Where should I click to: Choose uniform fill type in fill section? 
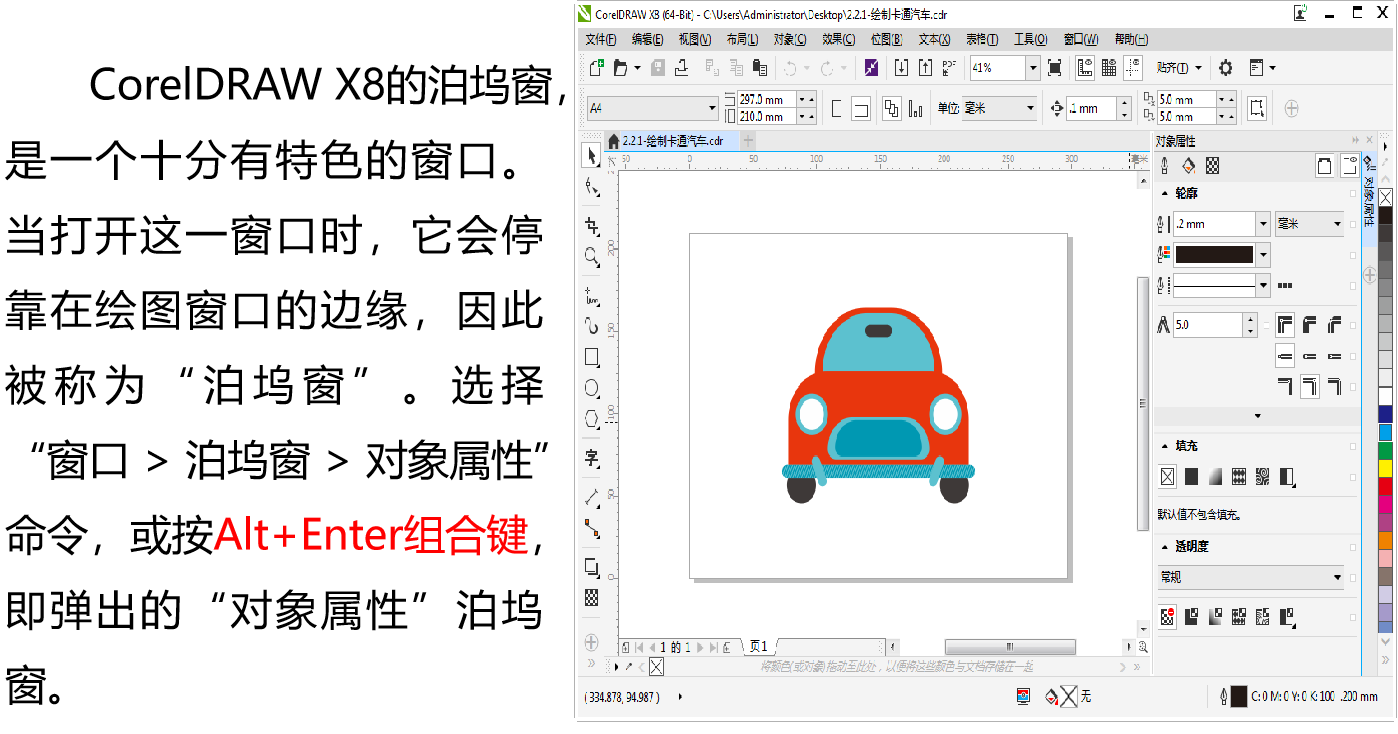[x=1191, y=477]
